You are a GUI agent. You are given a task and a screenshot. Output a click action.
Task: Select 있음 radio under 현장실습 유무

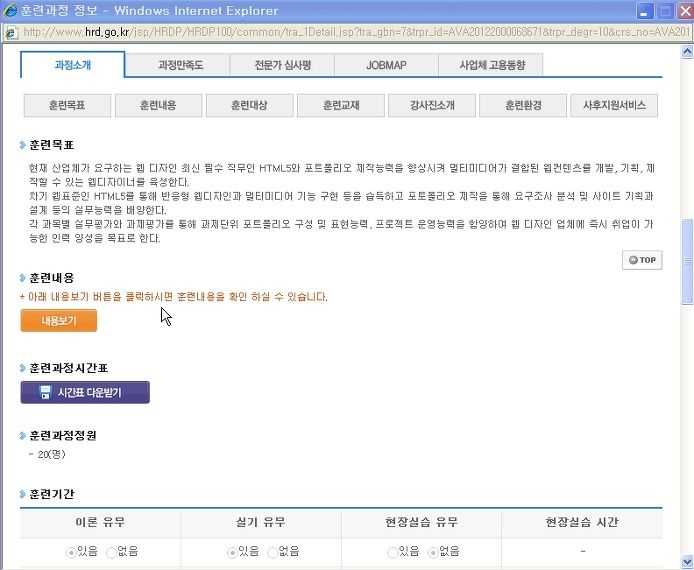(392, 552)
